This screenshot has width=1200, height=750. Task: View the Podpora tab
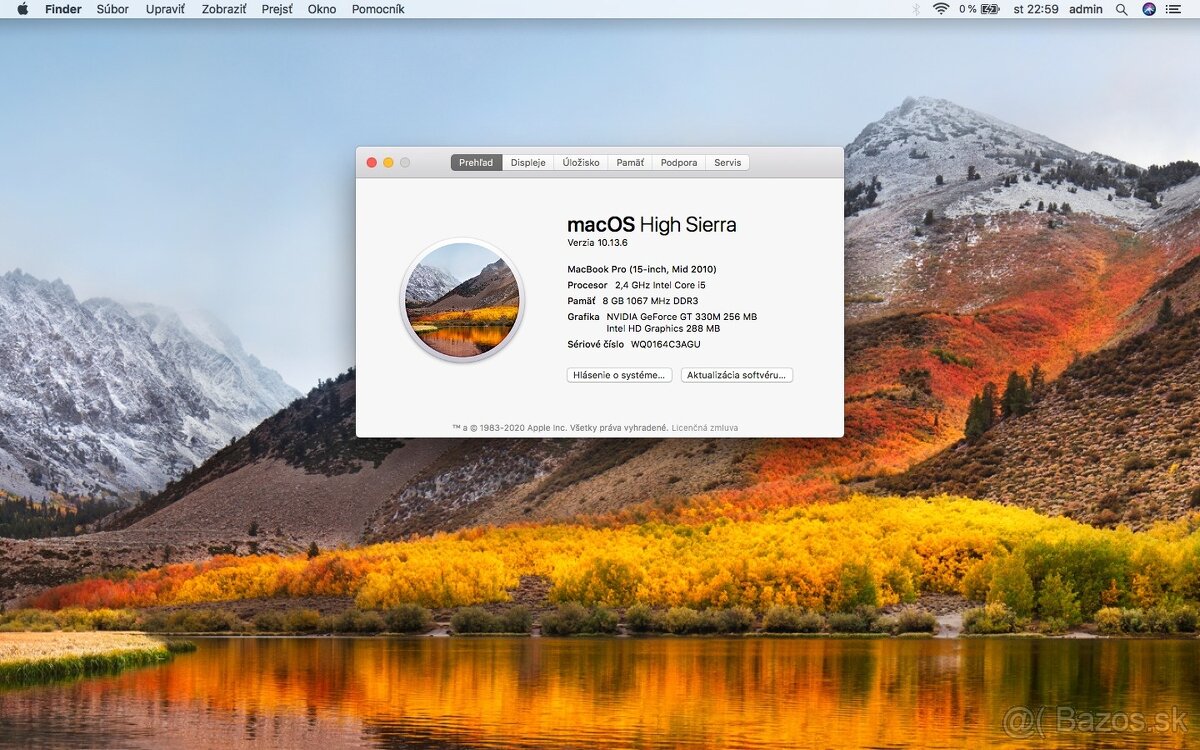678,162
